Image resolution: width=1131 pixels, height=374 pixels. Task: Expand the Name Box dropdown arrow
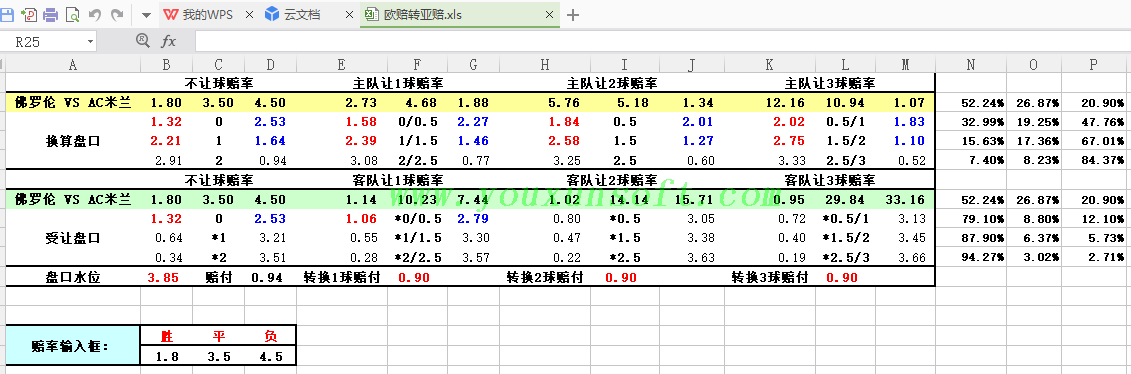(90, 42)
